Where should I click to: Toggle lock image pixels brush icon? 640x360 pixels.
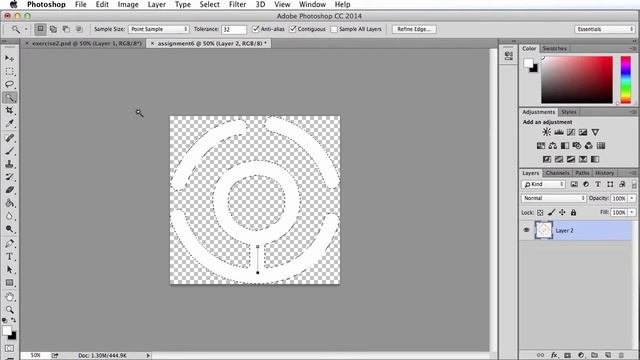tap(551, 213)
